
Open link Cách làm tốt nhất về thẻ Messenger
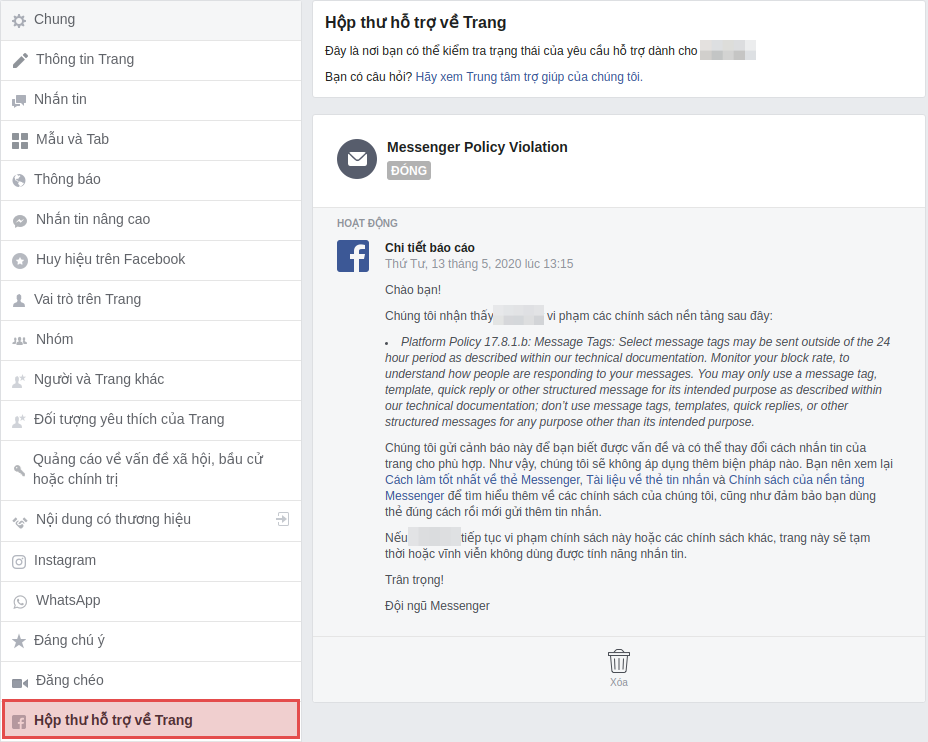click(x=482, y=480)
